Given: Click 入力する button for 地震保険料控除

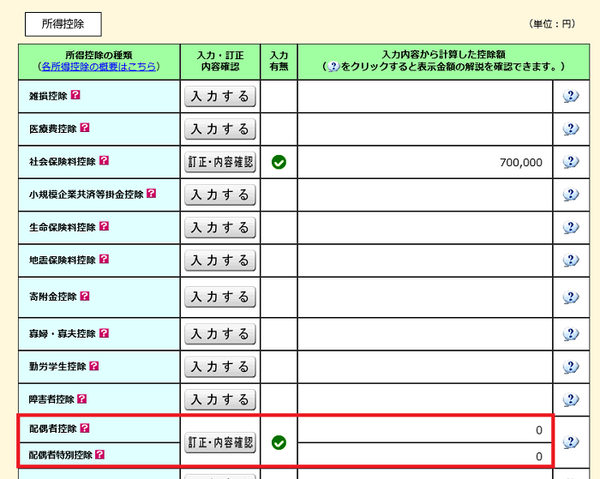Looking at the screenshot, I should [220, 261].
